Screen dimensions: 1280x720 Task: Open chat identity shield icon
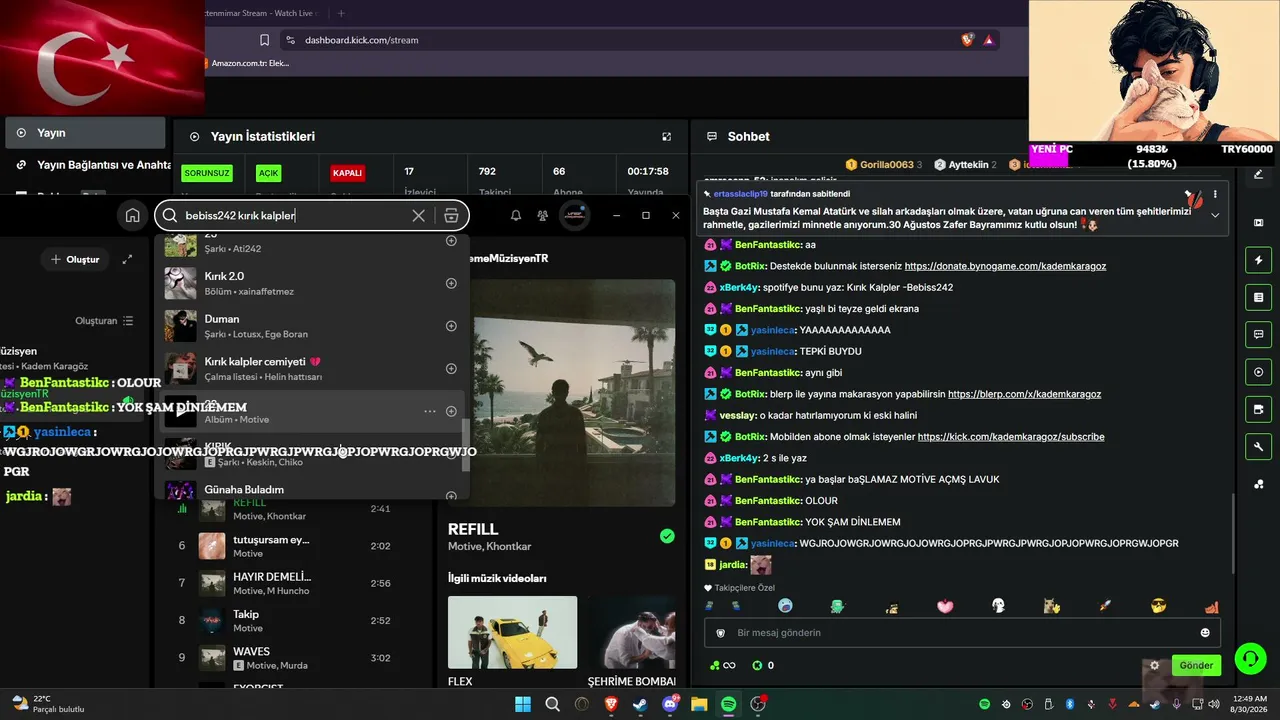point(720,633)
